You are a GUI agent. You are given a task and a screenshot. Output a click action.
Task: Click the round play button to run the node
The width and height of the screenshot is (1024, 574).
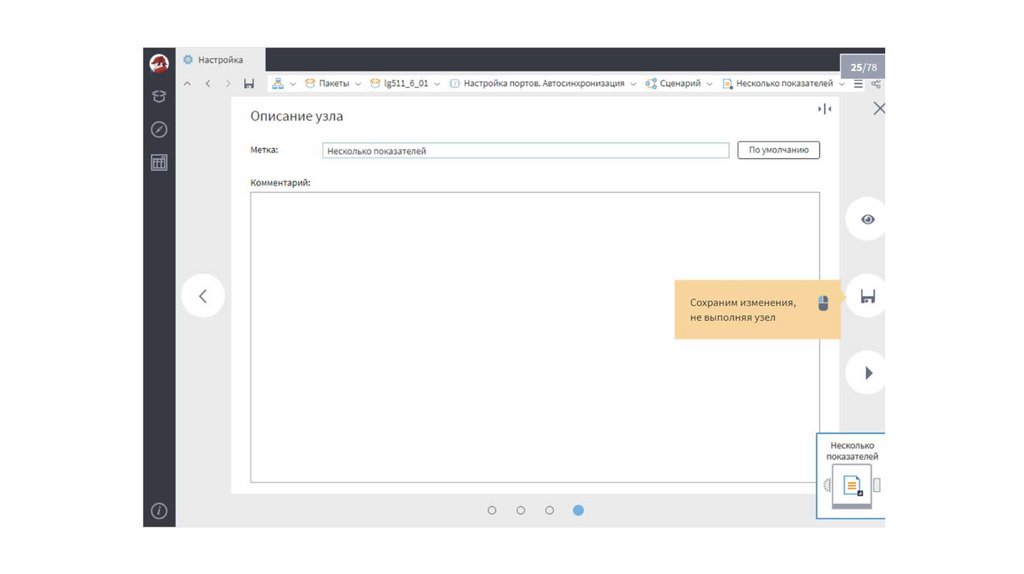[867, 373]
